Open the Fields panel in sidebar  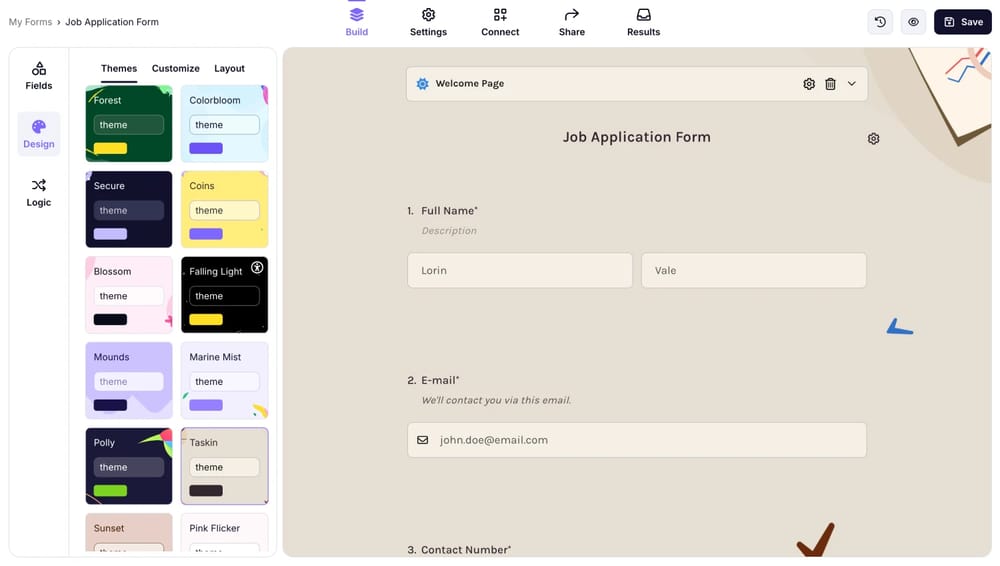coord(39,76)
